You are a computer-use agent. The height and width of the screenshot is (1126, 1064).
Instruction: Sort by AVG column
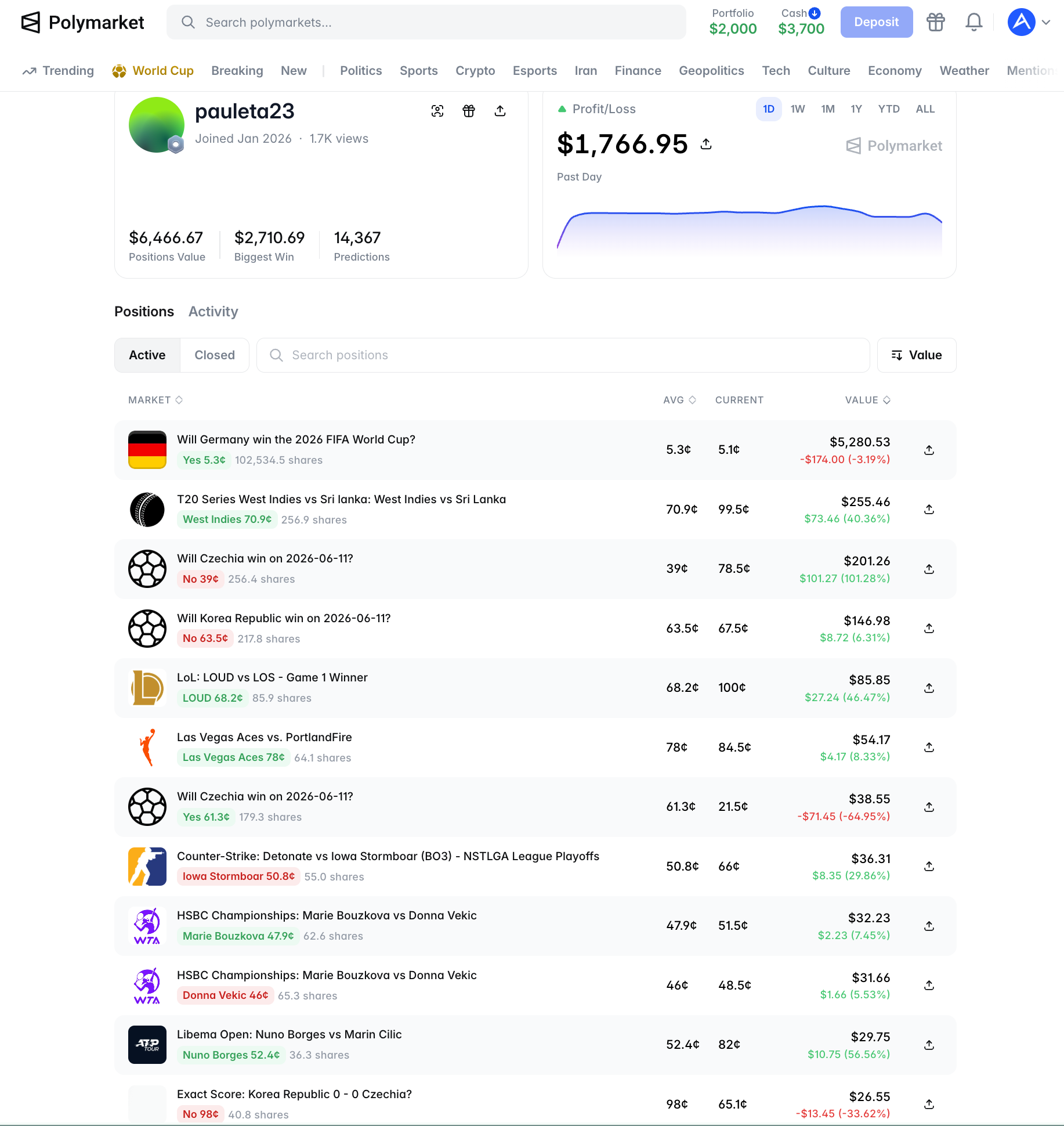tap(679, 400)
